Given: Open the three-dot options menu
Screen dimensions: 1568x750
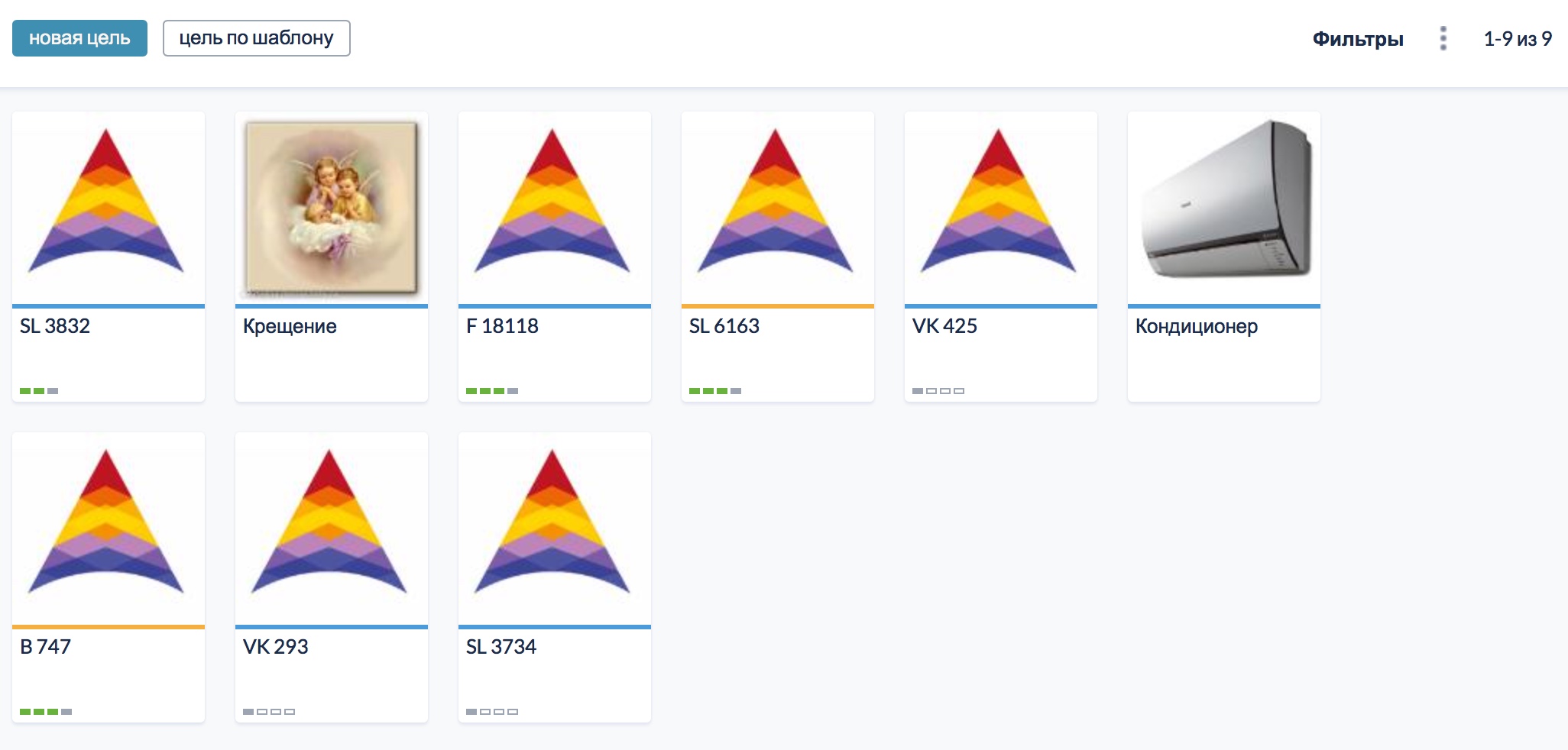Looking at the screenshot, I should tap(1443, 38).
